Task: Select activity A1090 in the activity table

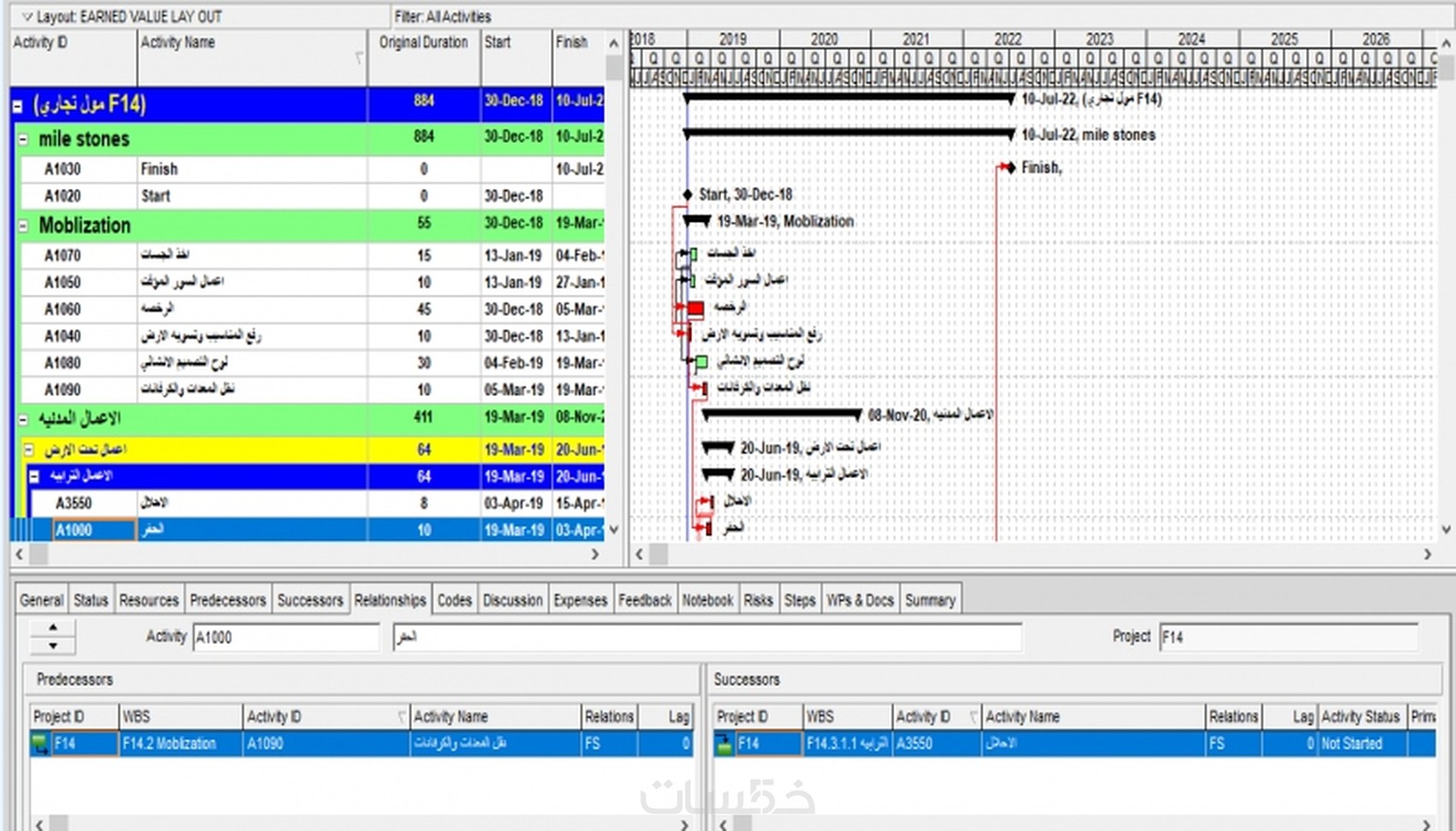Action: tap(312, 390)
